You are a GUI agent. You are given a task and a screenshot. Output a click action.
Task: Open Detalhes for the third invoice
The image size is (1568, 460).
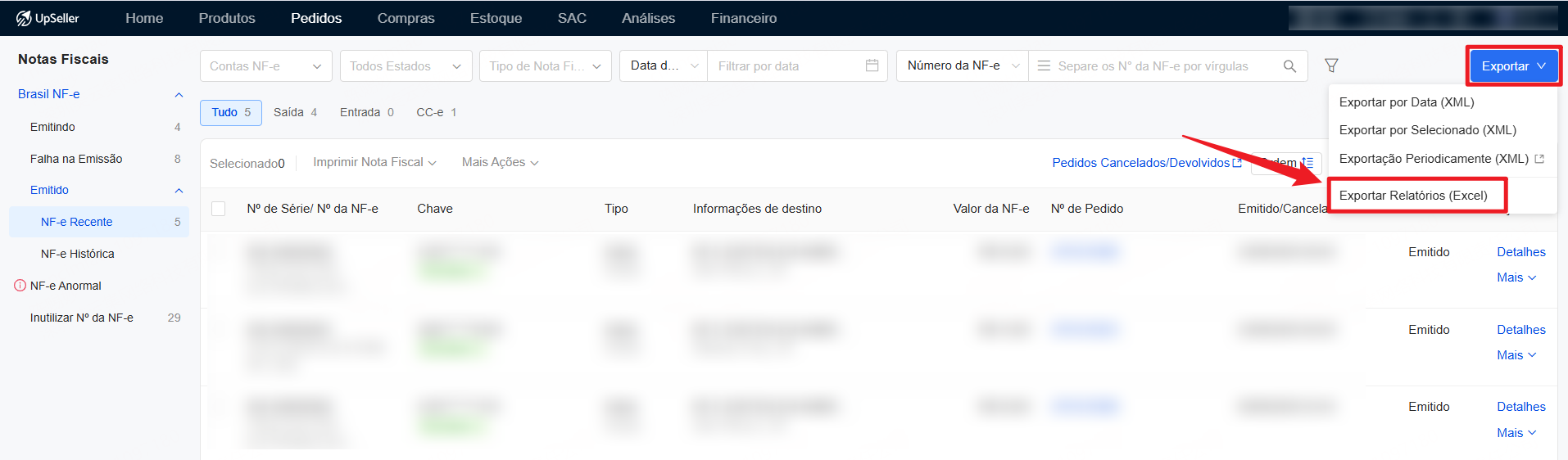1521,407
